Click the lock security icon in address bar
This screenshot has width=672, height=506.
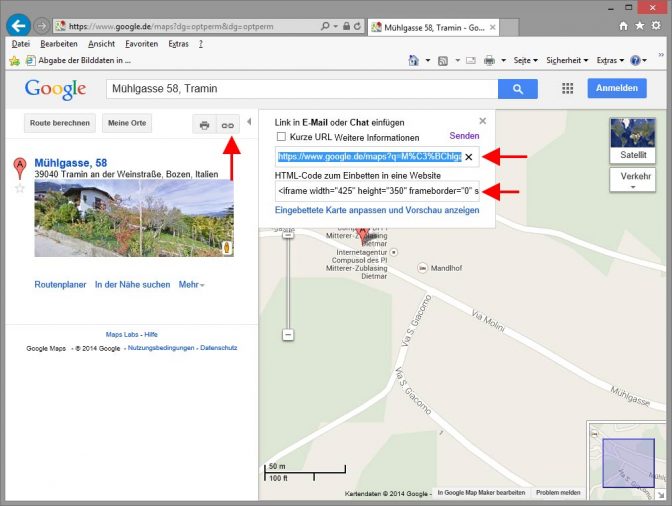point(346,26)
